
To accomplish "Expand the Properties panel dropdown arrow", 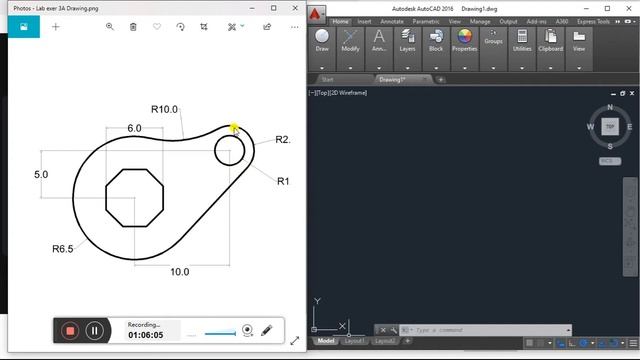I will point(464,68).
